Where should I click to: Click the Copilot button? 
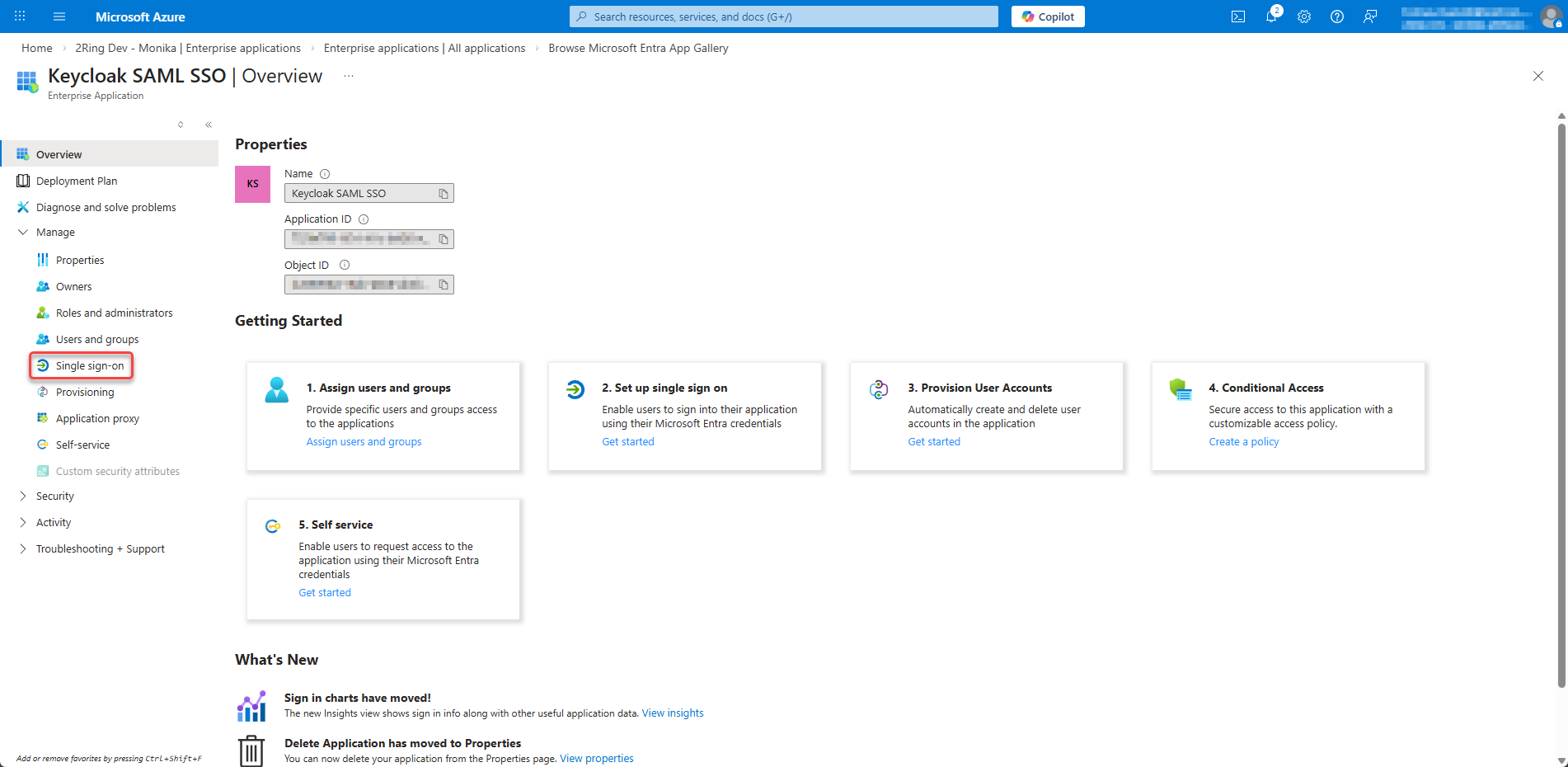1048,16
